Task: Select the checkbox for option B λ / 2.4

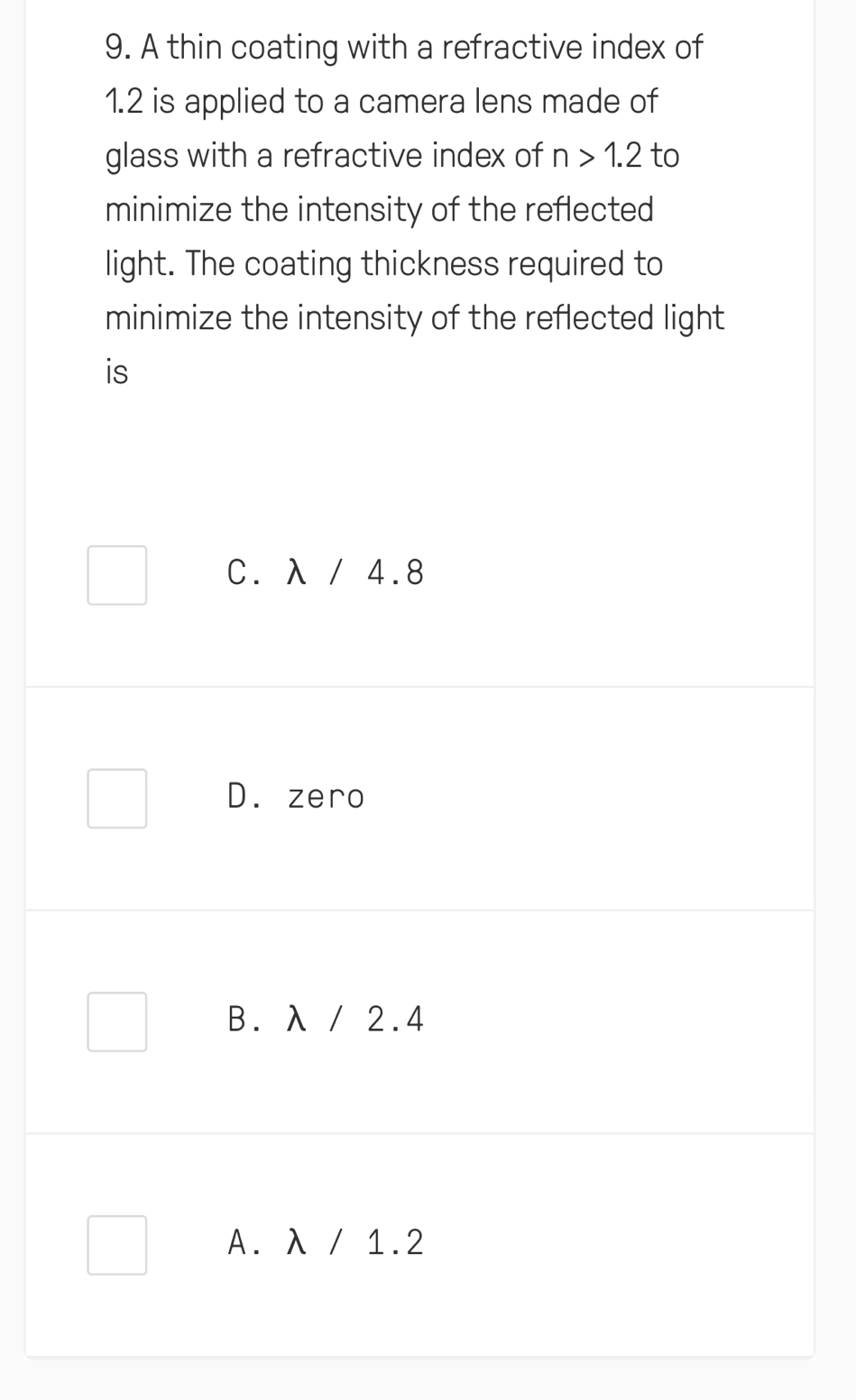Action: pyautogui.click(x=117, y=1021)
